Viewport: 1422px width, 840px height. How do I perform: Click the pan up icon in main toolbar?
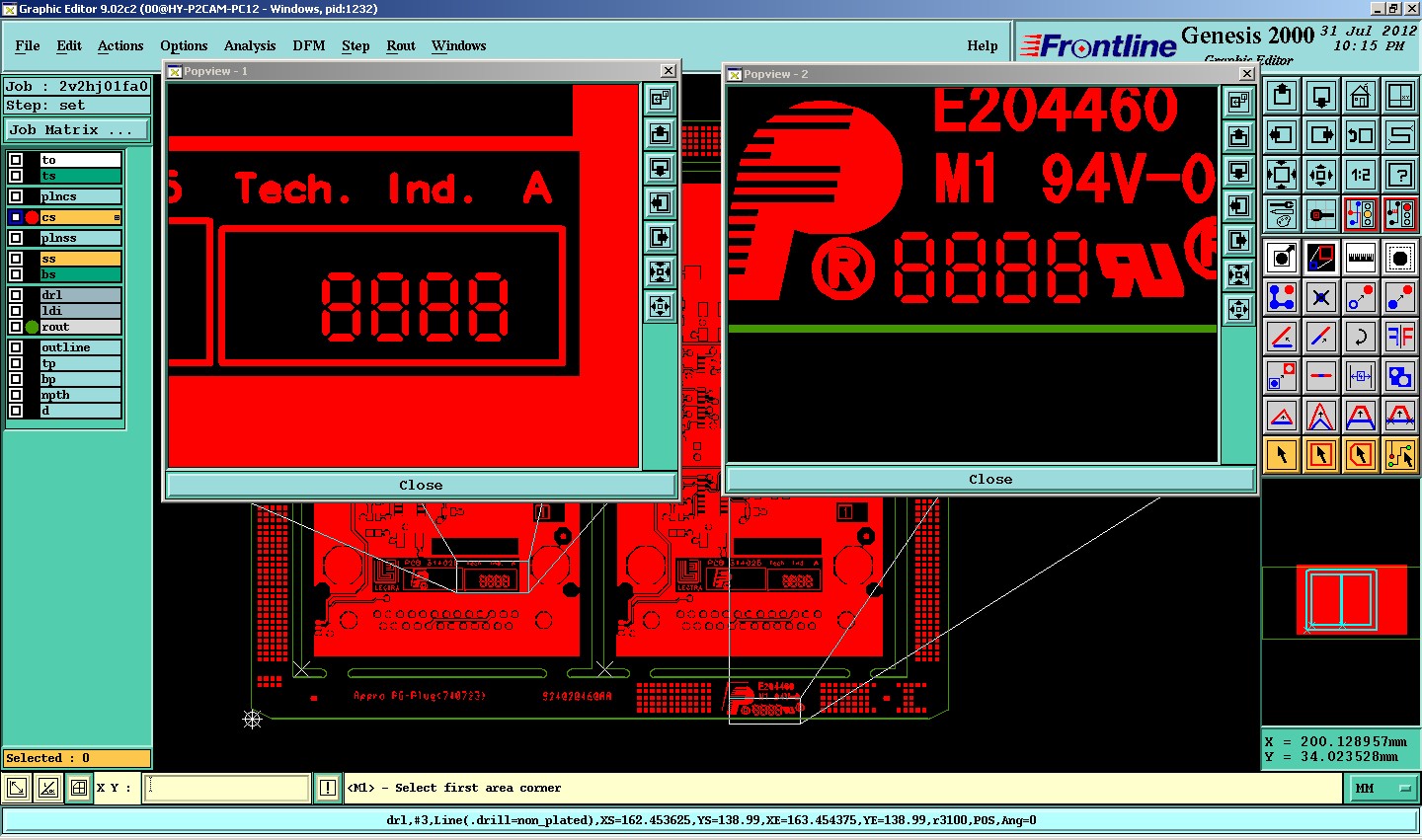pyautogui.click(x=1282, y=96)
